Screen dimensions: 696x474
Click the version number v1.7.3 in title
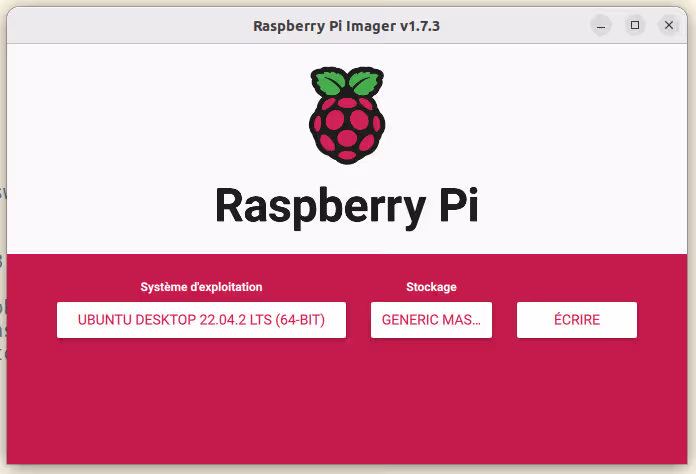(x=418, y=26)
